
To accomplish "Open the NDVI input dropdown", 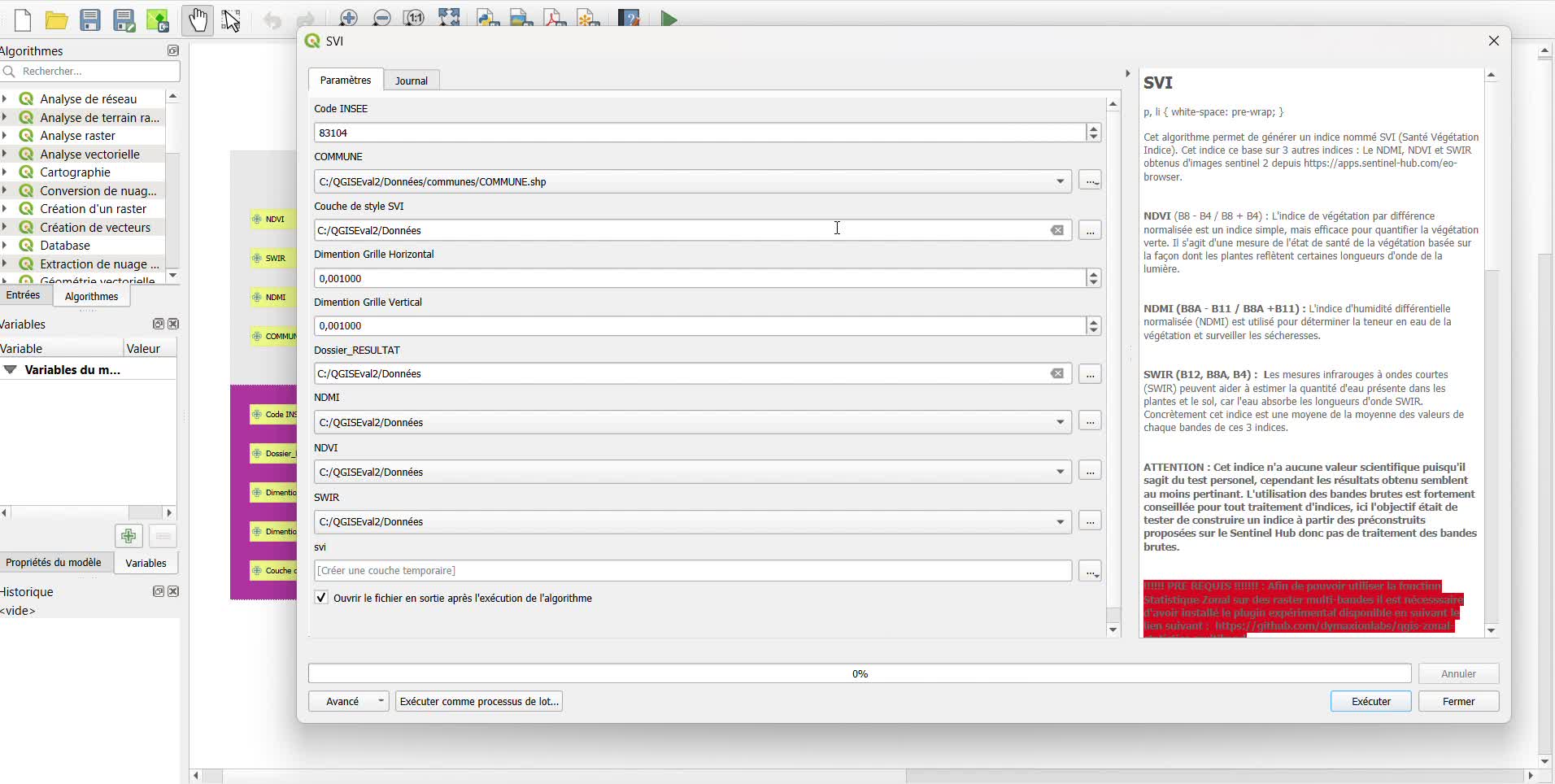I will 1060,472.
